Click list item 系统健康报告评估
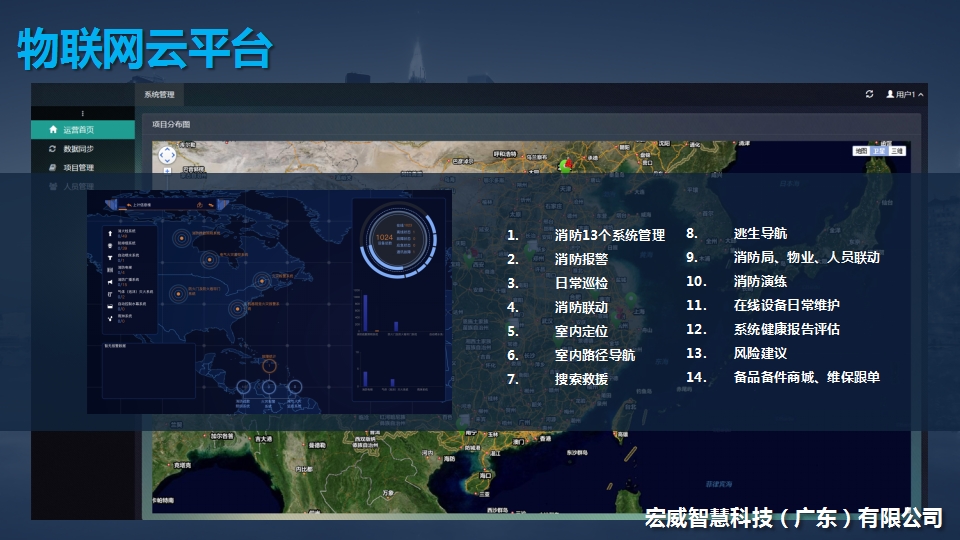The image size is (960, 540). 786,329
